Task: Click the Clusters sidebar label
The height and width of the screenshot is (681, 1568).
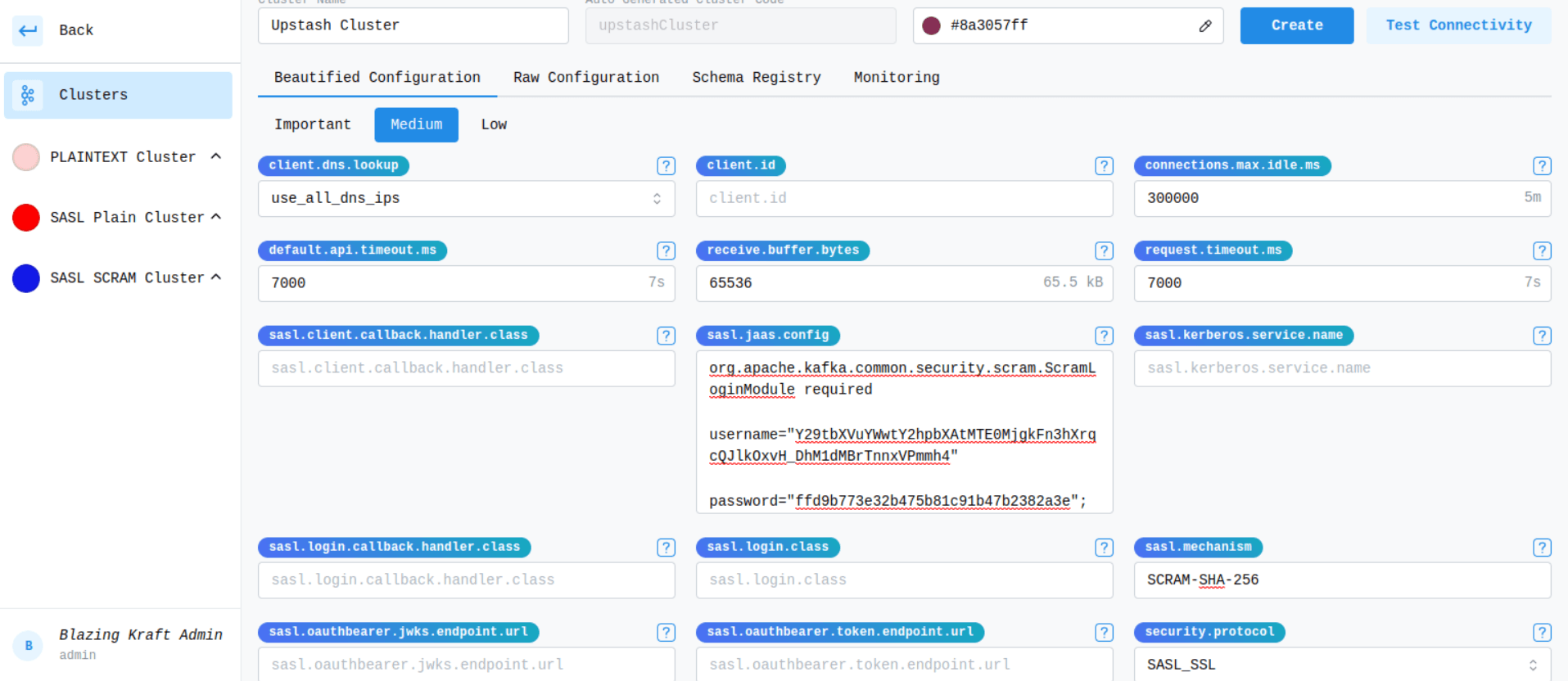Action: pyautogui.click(x=93, y=95)
